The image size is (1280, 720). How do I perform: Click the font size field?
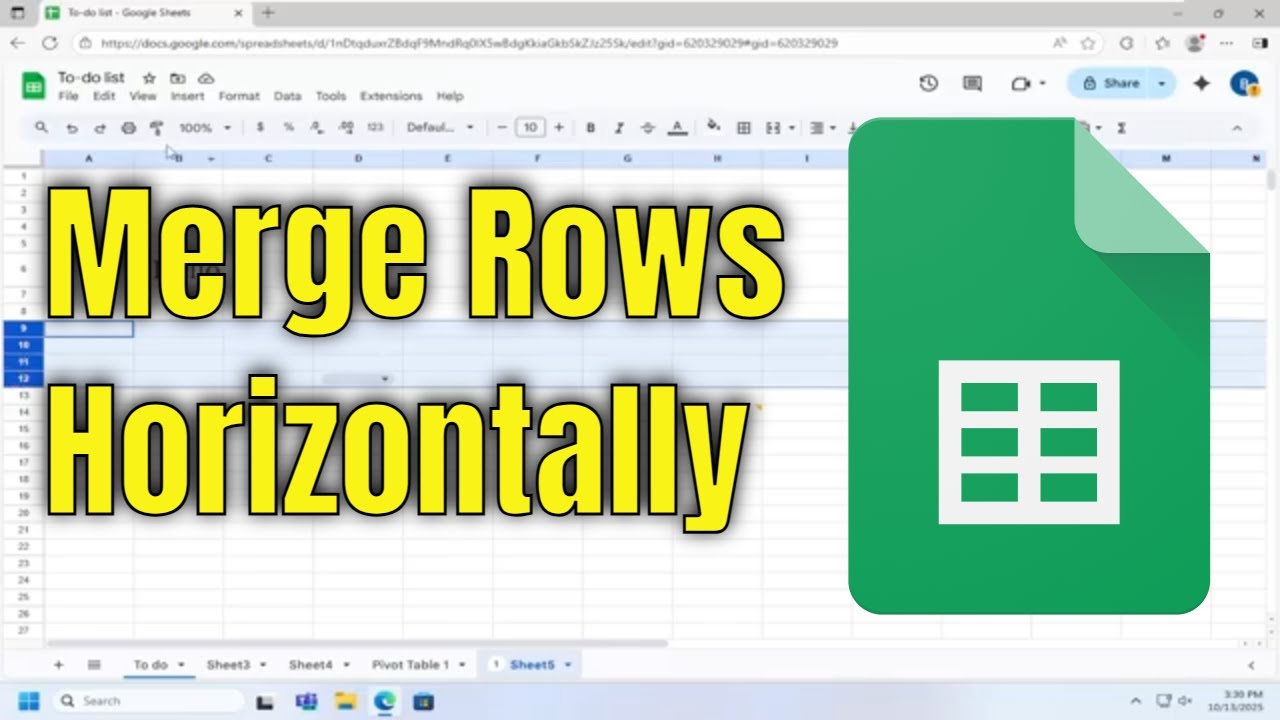[x=530, y=128]
